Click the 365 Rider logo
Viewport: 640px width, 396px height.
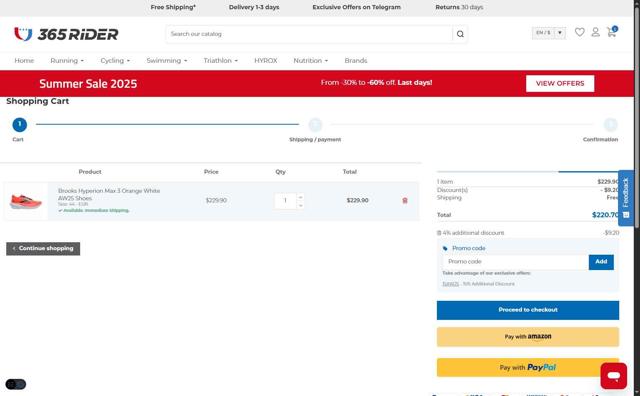tap(66, 34)
